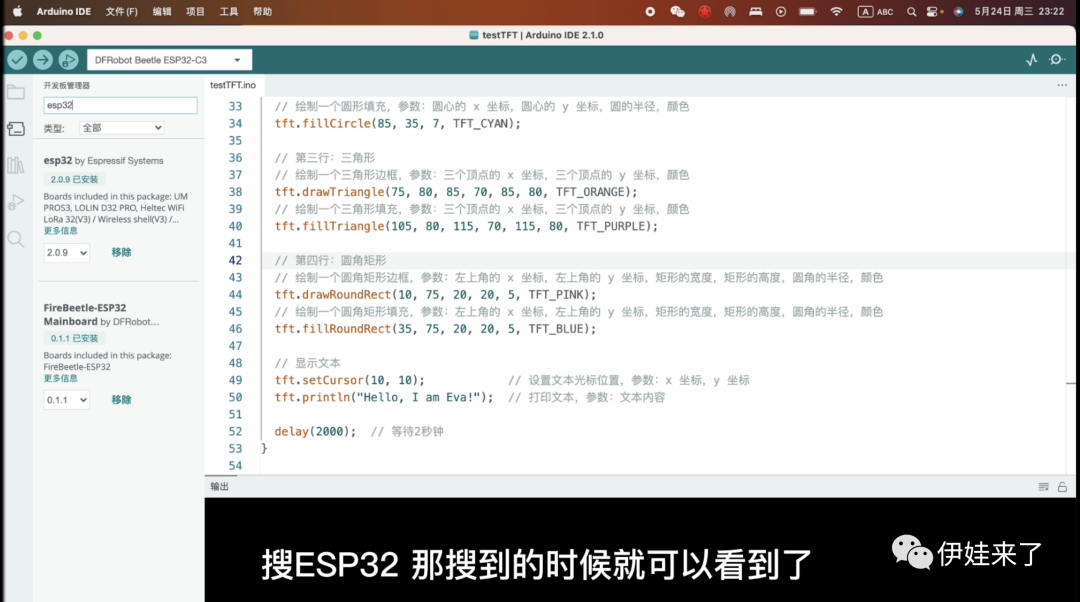The width and height of the screenshot is (1080, 602).
Task: Open the 工具 menu
Action: click(229, 11)
